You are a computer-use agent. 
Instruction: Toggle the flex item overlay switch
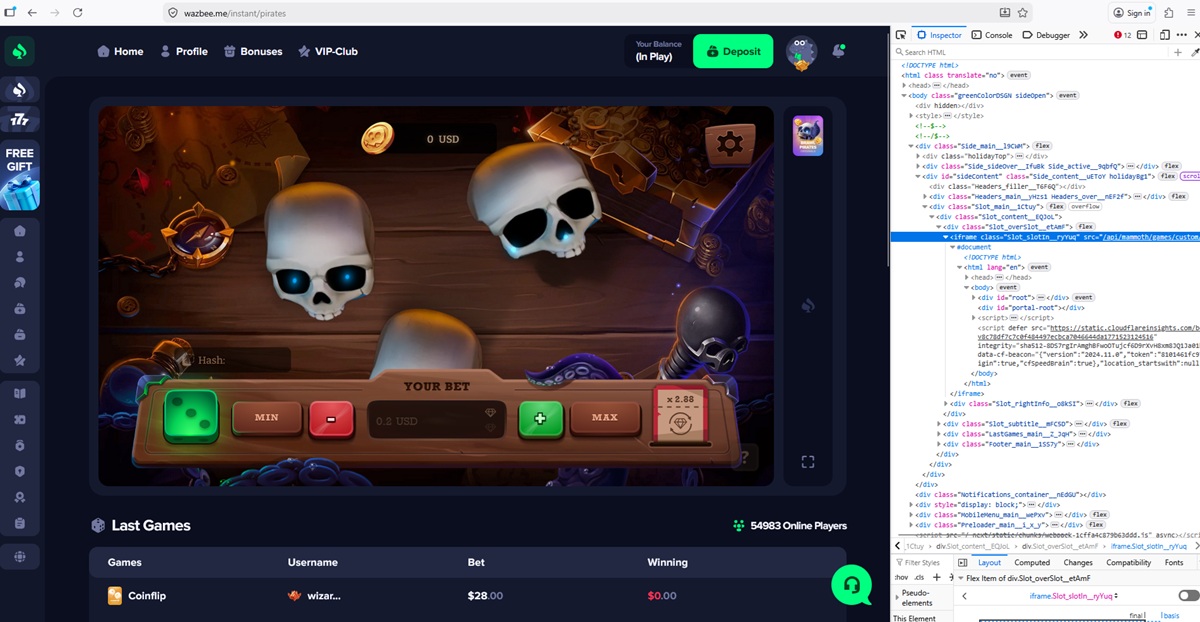coord(1188,596)
